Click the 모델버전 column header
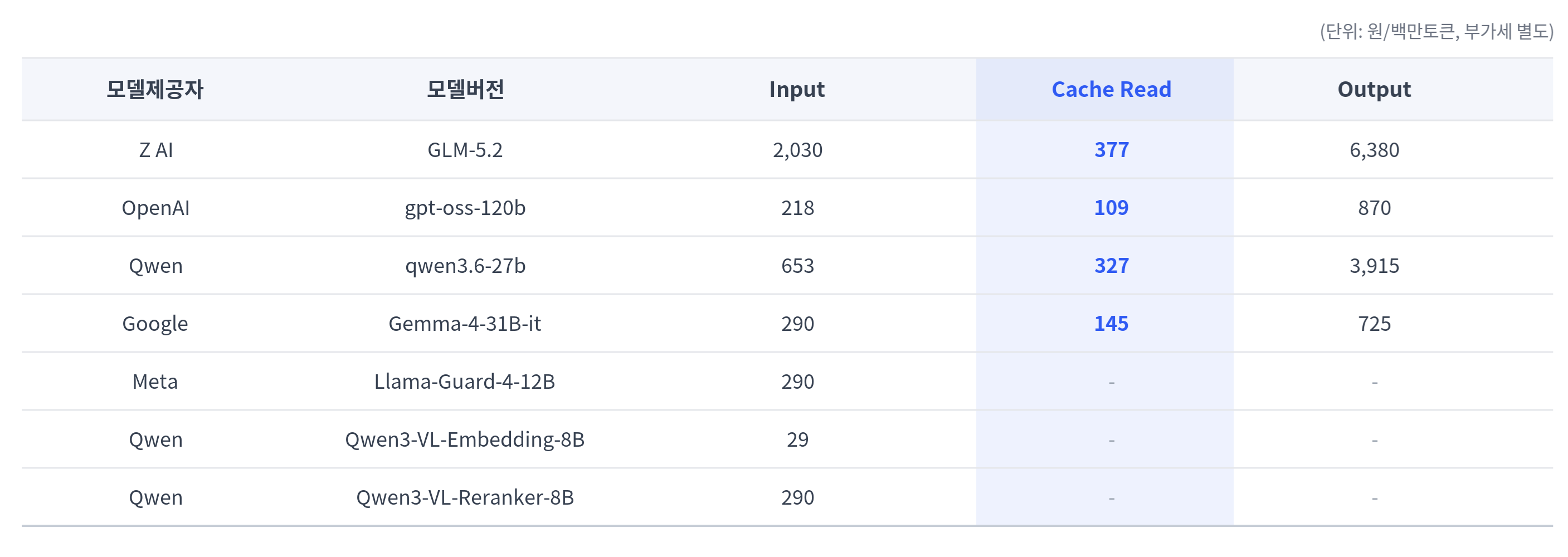Viewport: 1568px width, 557px height. point(465,90)
